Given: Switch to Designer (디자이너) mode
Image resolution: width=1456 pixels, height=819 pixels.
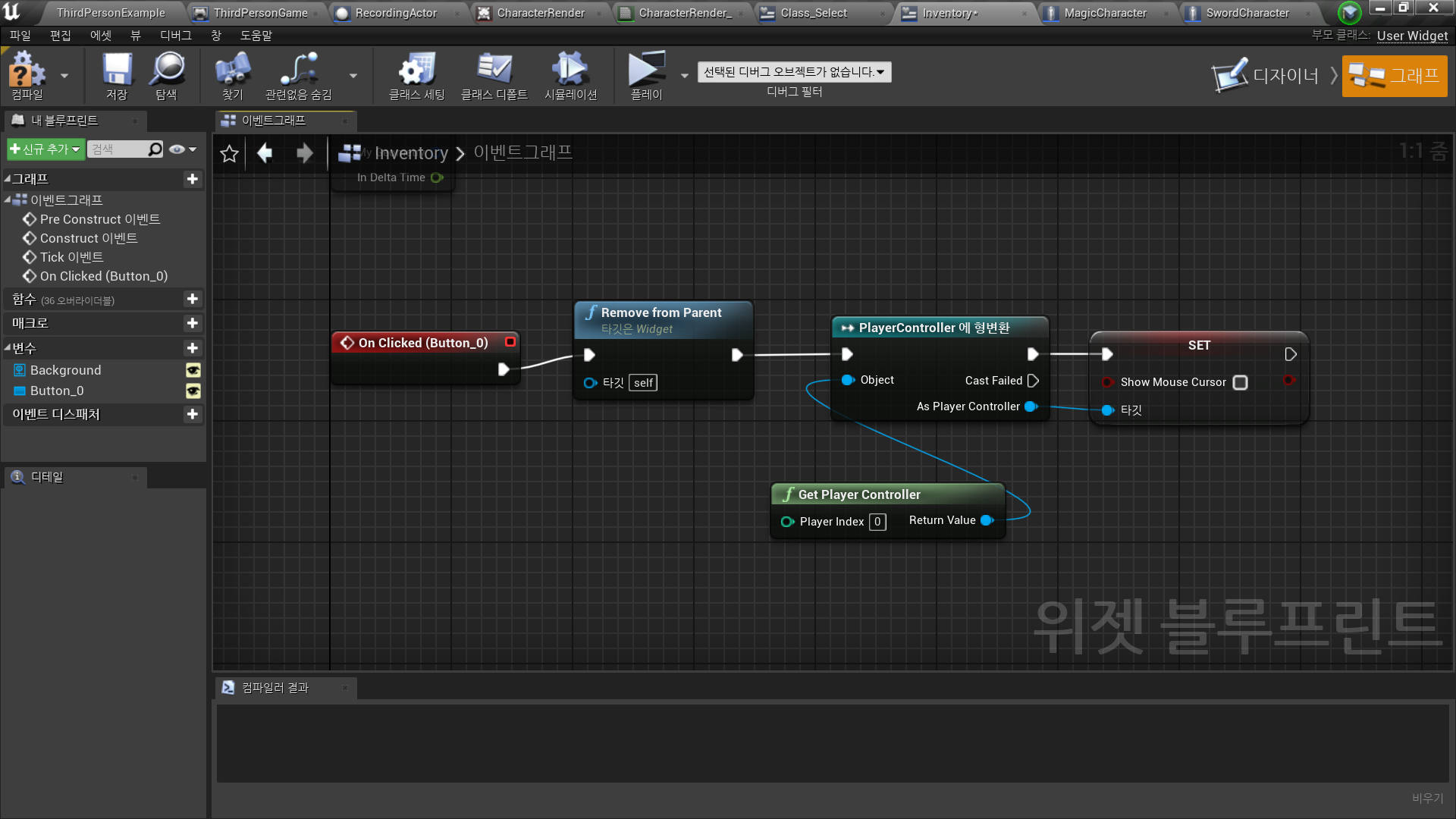Looking at the screenshot, I should (1266, 76).
